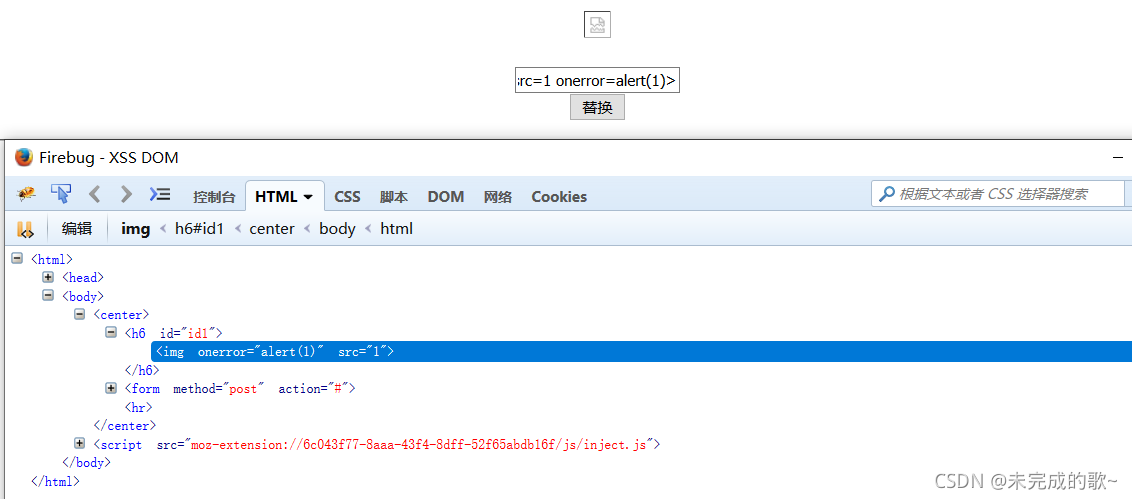Click the break on mutate icon
The width and height of the screenshot is (1132, 499).
25,230
